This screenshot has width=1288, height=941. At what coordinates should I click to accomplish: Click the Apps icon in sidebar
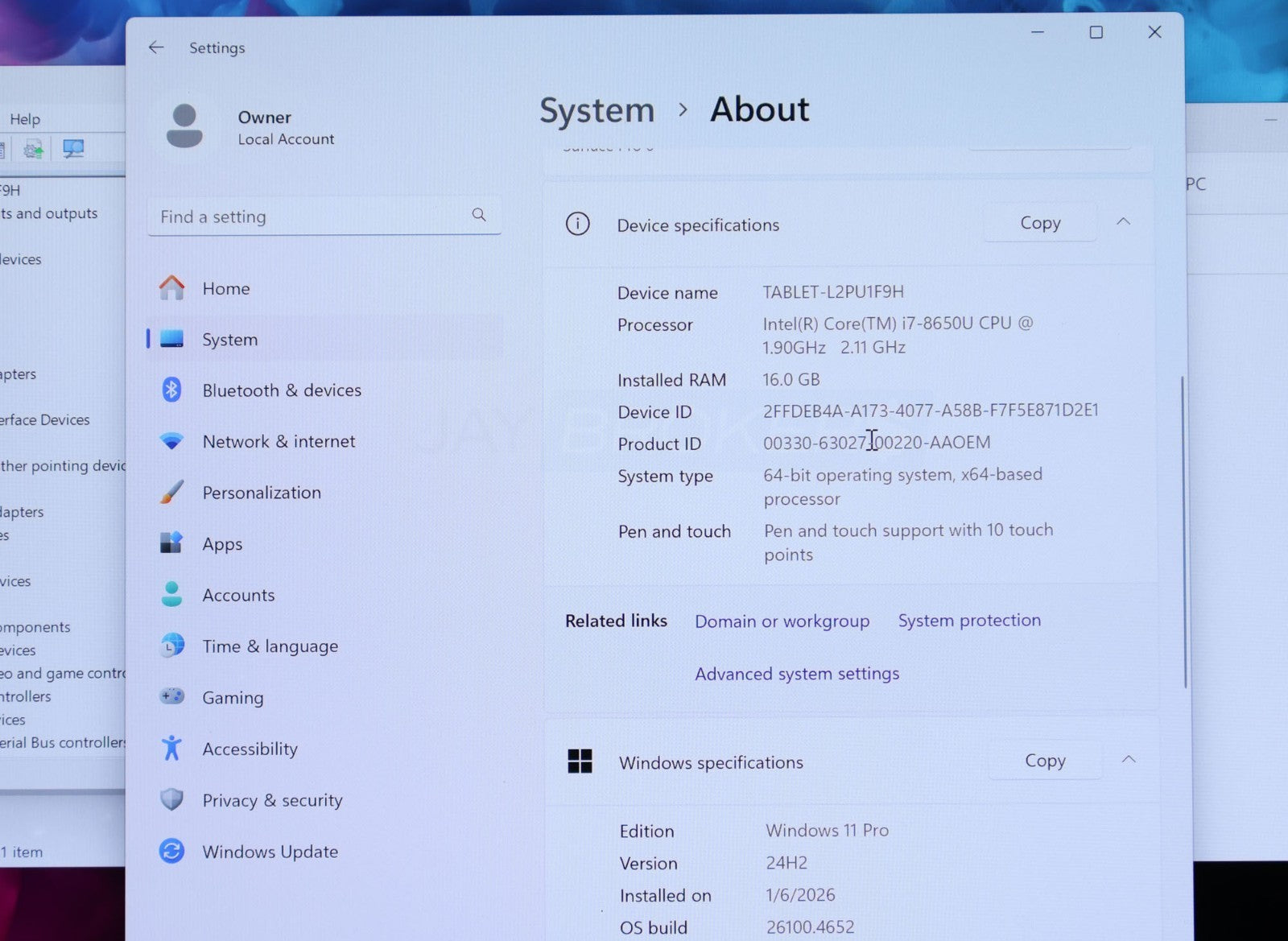point(171,543)
